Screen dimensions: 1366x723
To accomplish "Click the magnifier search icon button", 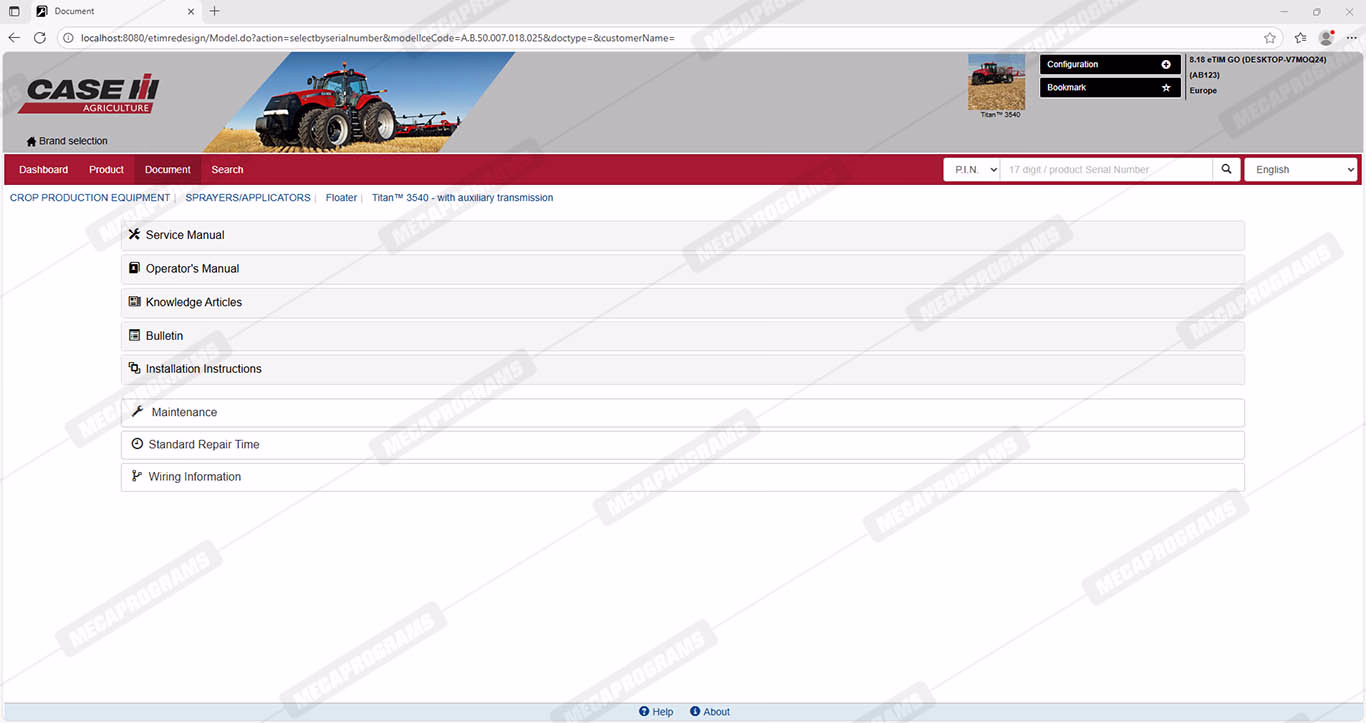I will [1227, 170].
